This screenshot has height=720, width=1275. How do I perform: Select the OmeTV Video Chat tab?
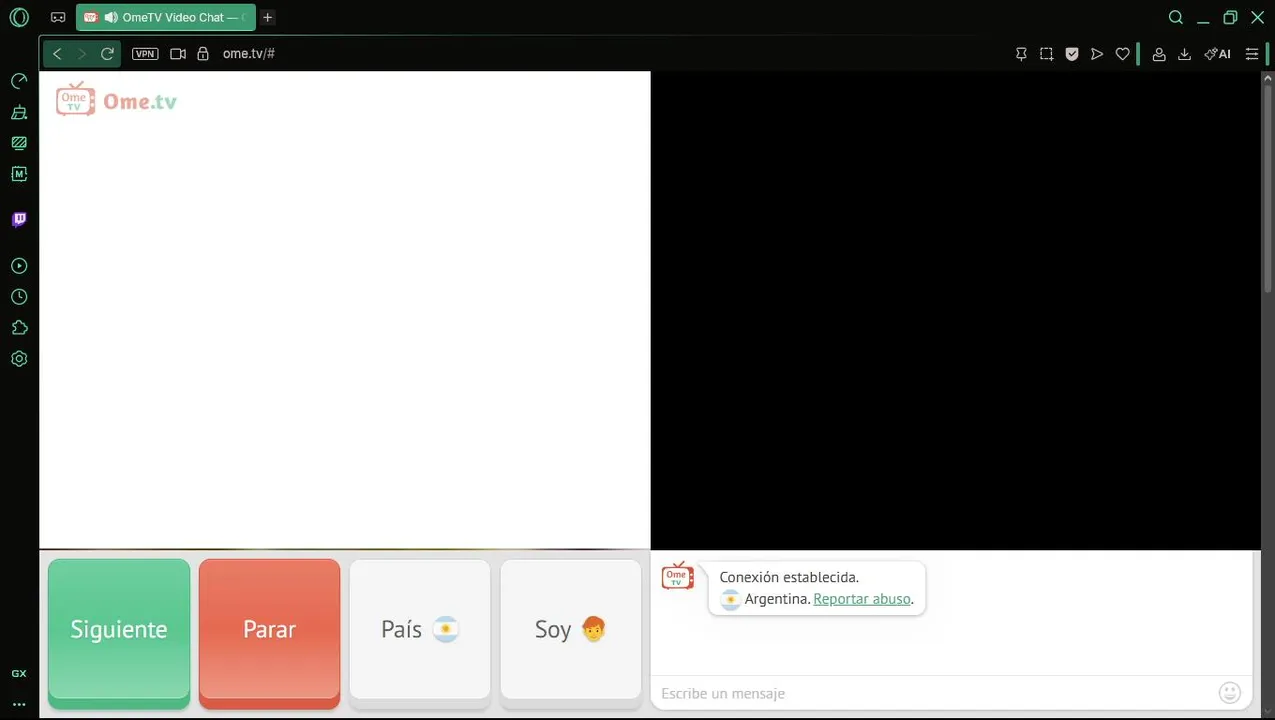click(x=166, y=17)
